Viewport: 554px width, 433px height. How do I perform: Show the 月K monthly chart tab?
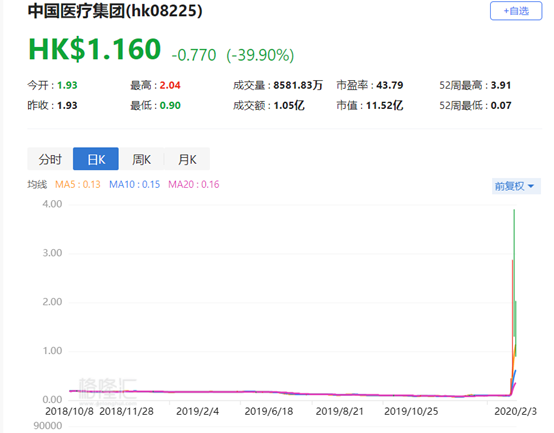tap(187, 159)
